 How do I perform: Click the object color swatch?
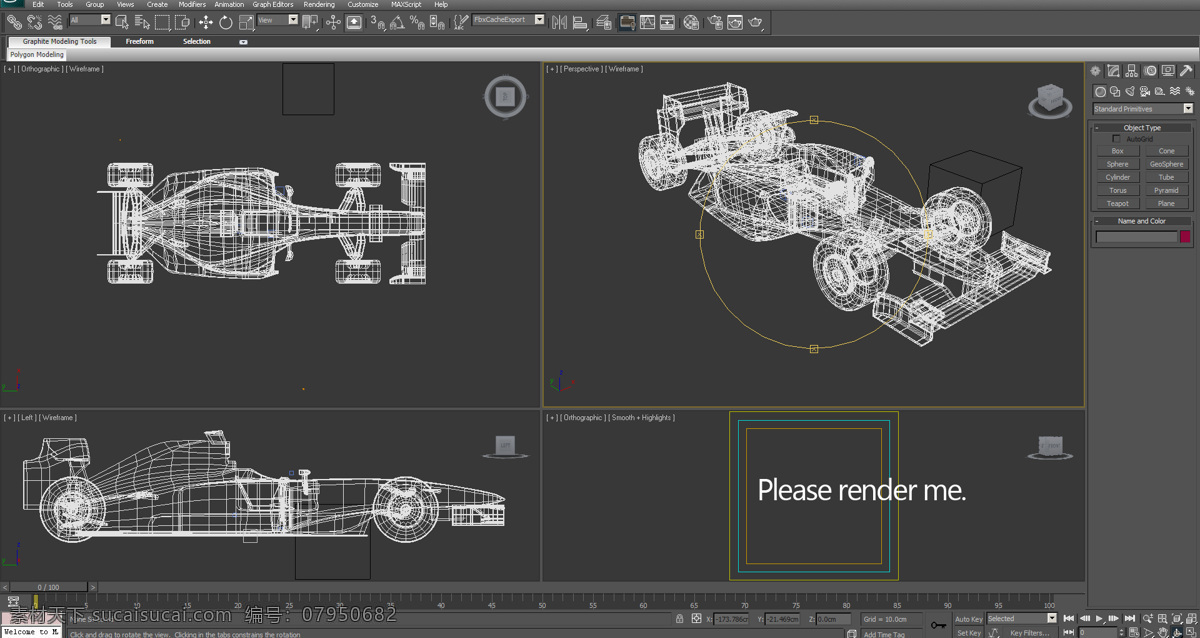(1185, 237)
